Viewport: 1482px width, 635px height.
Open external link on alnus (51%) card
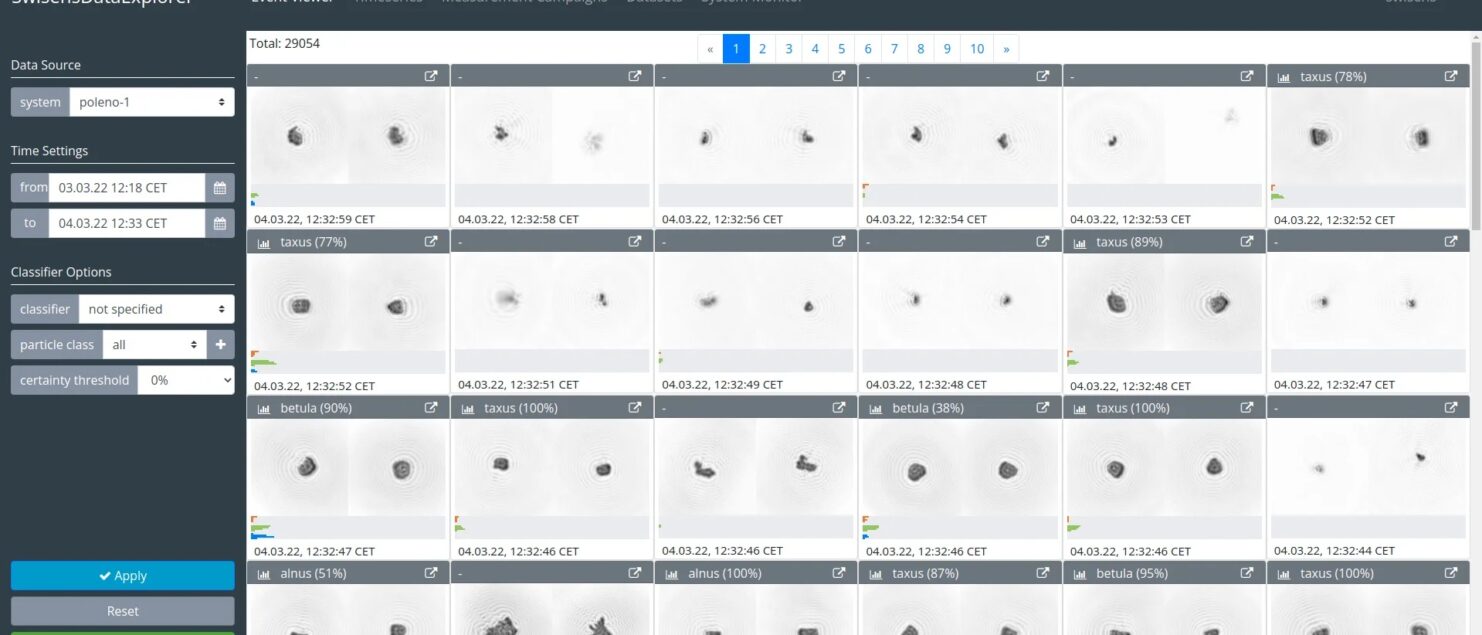point(431,573)
